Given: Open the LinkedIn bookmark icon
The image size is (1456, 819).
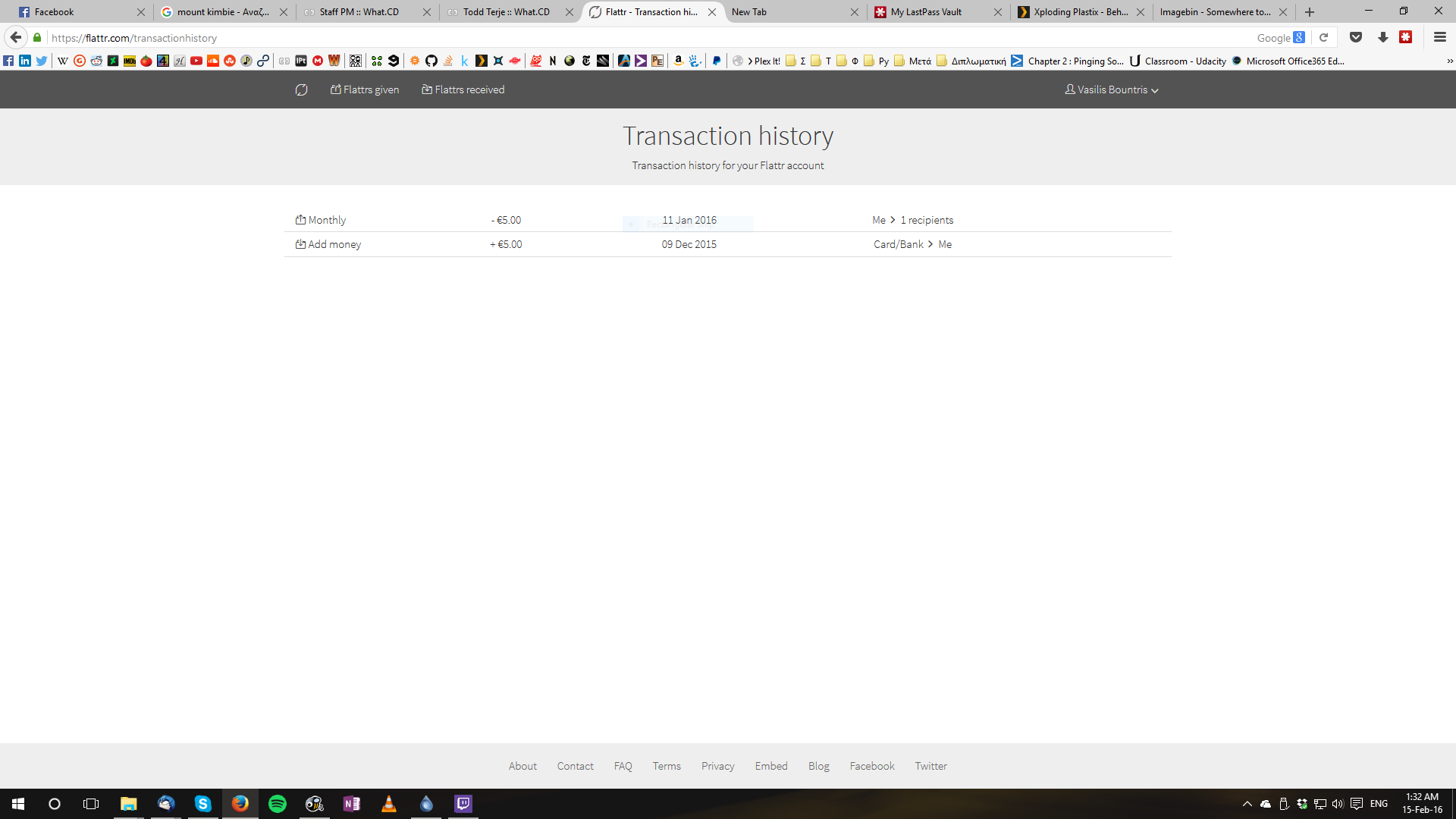Looking at the screenshot, I should (x=25, y=61).
